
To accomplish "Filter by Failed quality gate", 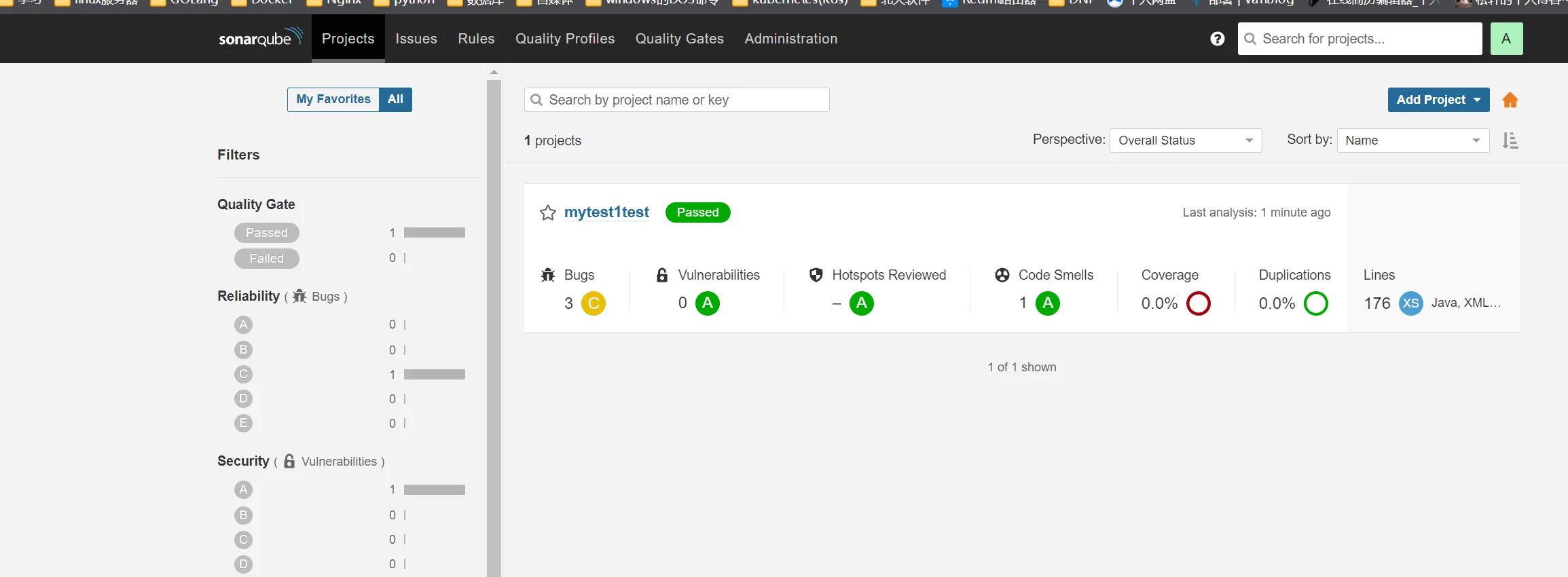I will tap(266, 259).
